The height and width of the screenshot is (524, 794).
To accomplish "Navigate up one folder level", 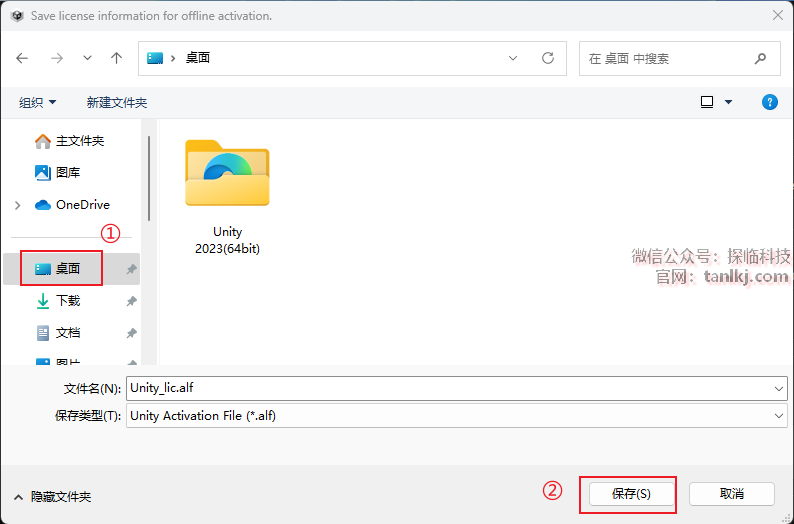I will coord(116,58).
